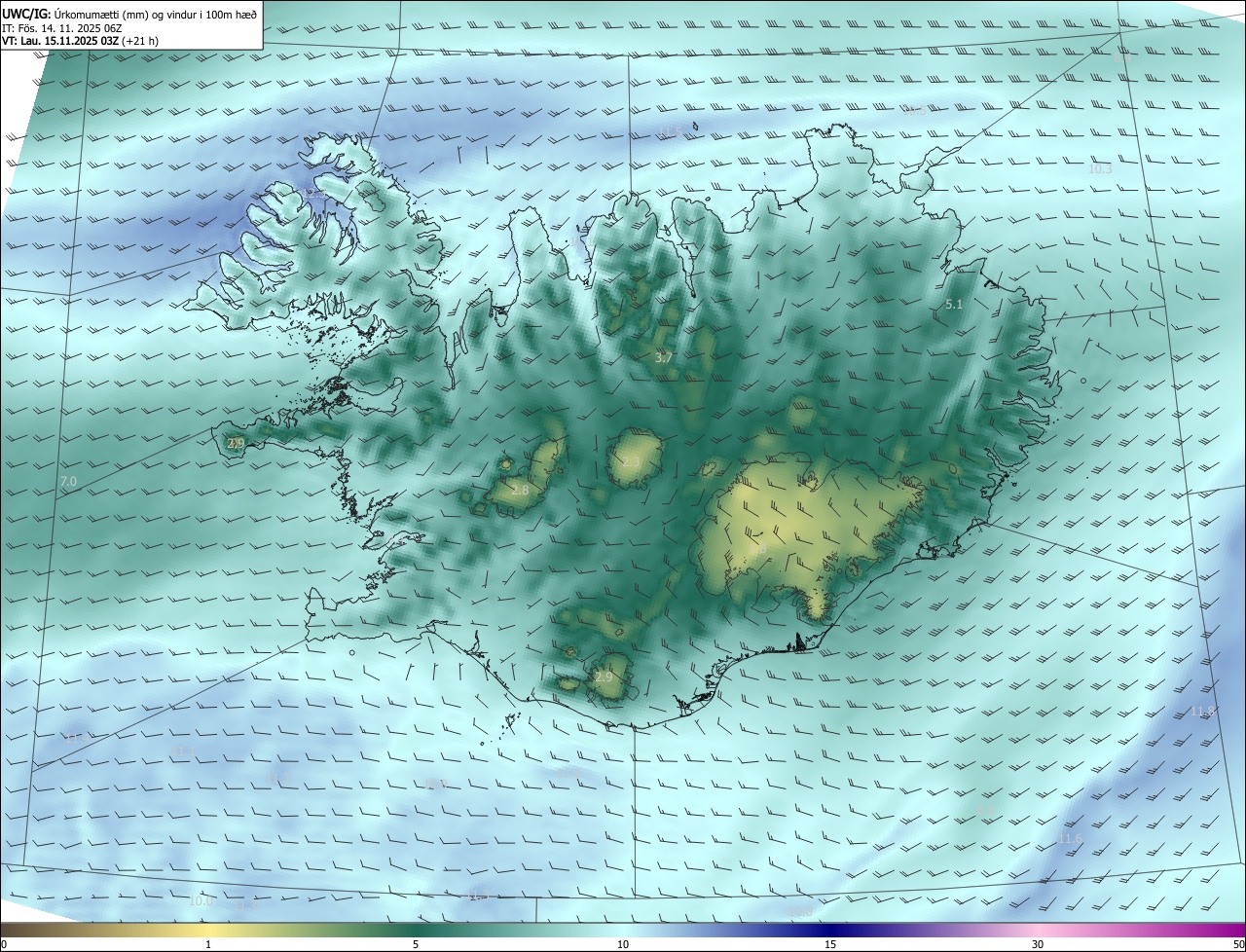
Task: Click the "IT: Fös. 14. 11. 2025 06Z" line
Action: pos(61,29)
